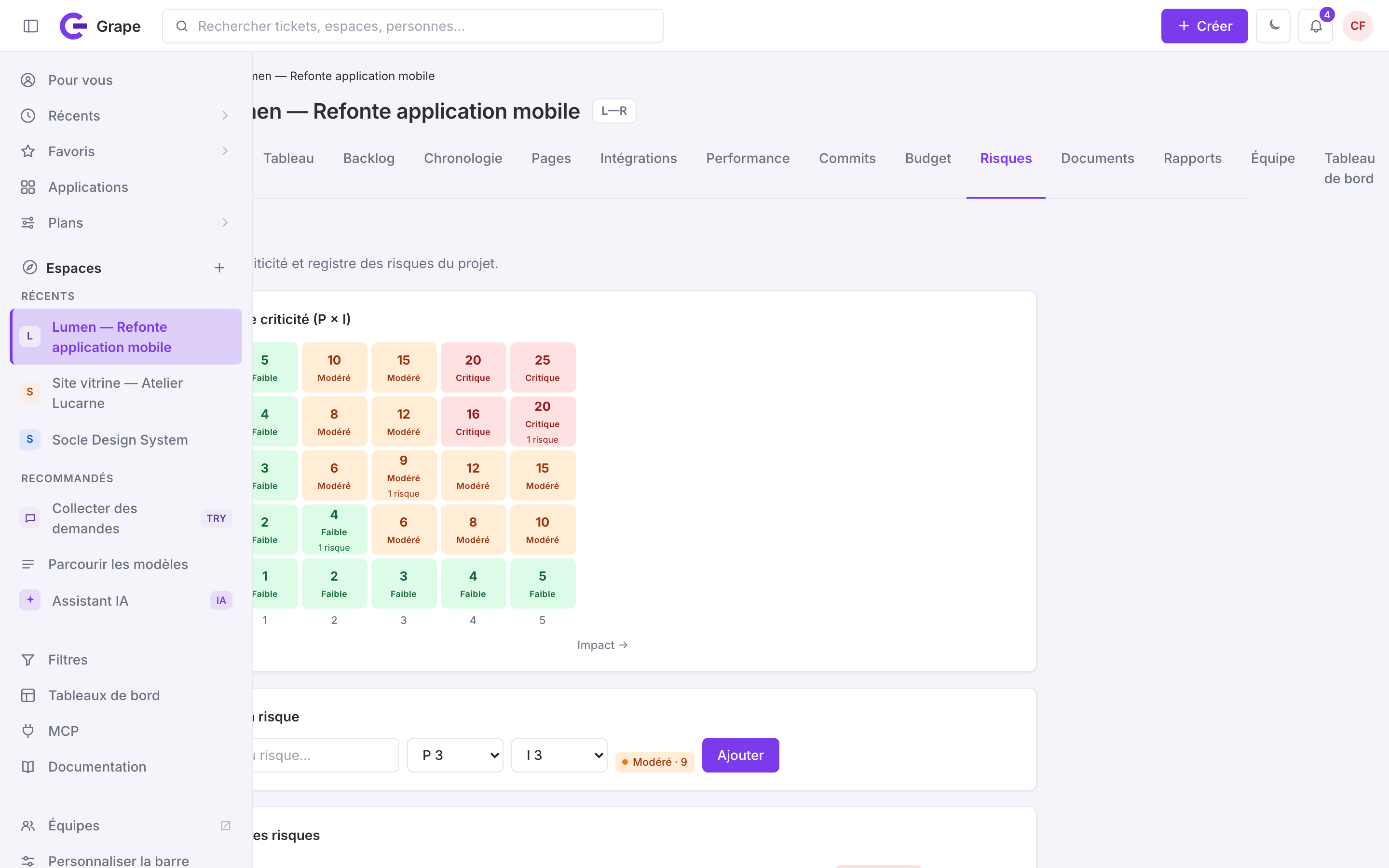This screenshot has width=1389, height=868.
Task: Switch to the Documents tab
Action: 1097,159
